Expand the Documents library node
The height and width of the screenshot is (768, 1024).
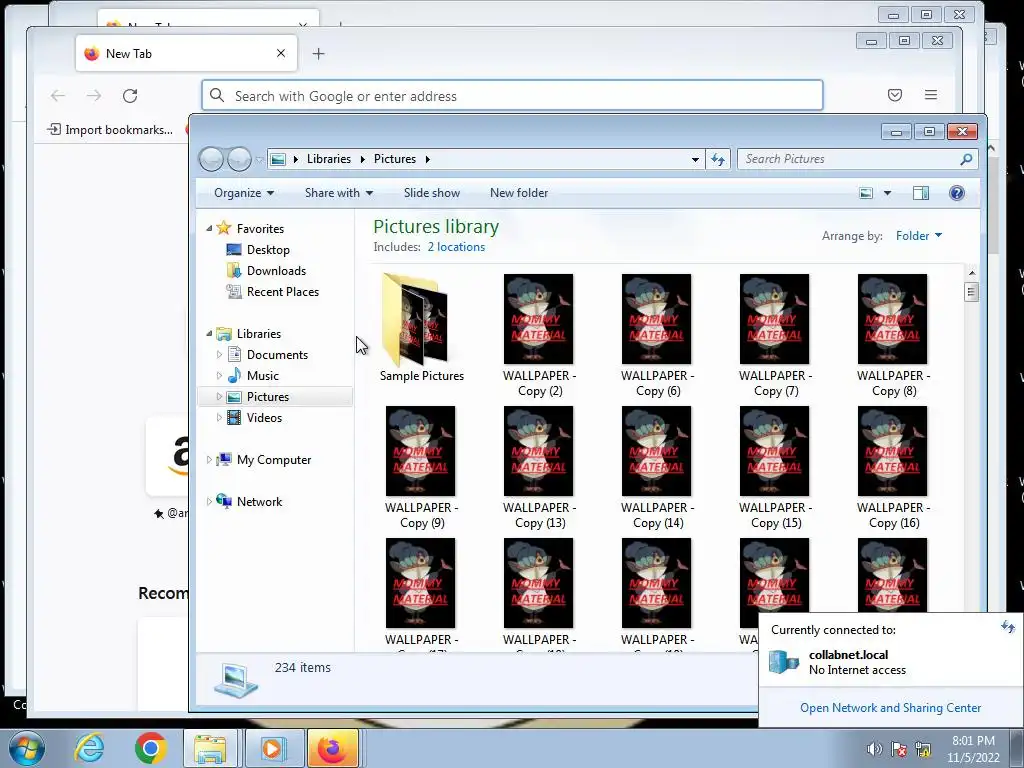(x=219, y=355)
